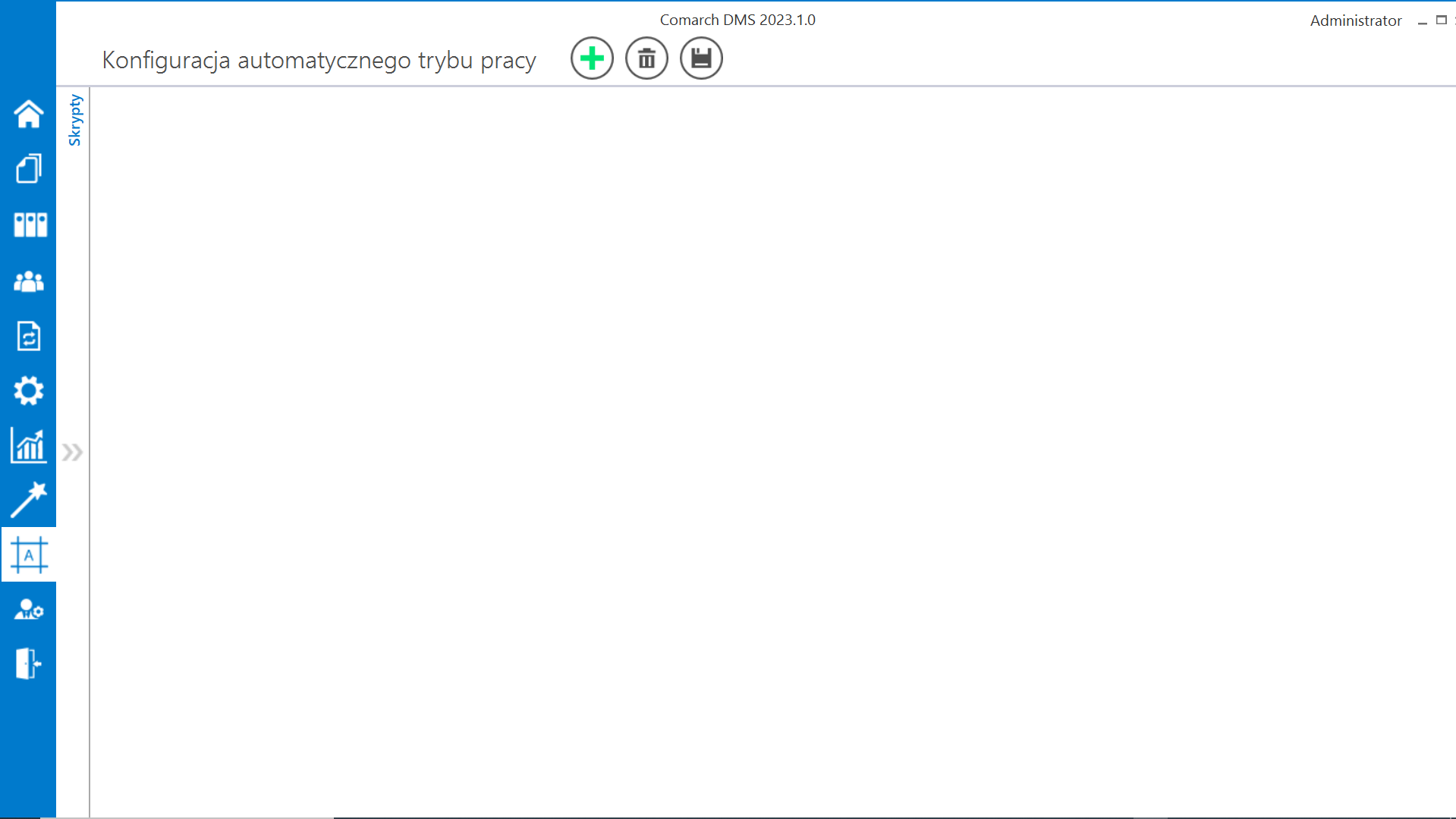Add a new script with green plus
Image resolution: width=1456 pixels, height=819 pixels.
coord(592,58)
